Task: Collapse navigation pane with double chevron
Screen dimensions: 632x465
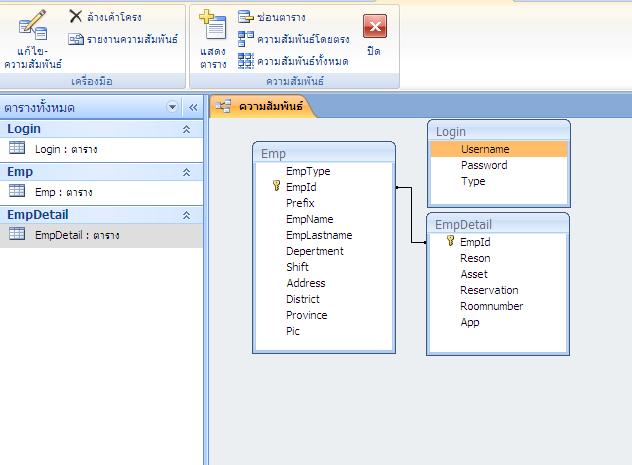Action: [x=193, y=107]
